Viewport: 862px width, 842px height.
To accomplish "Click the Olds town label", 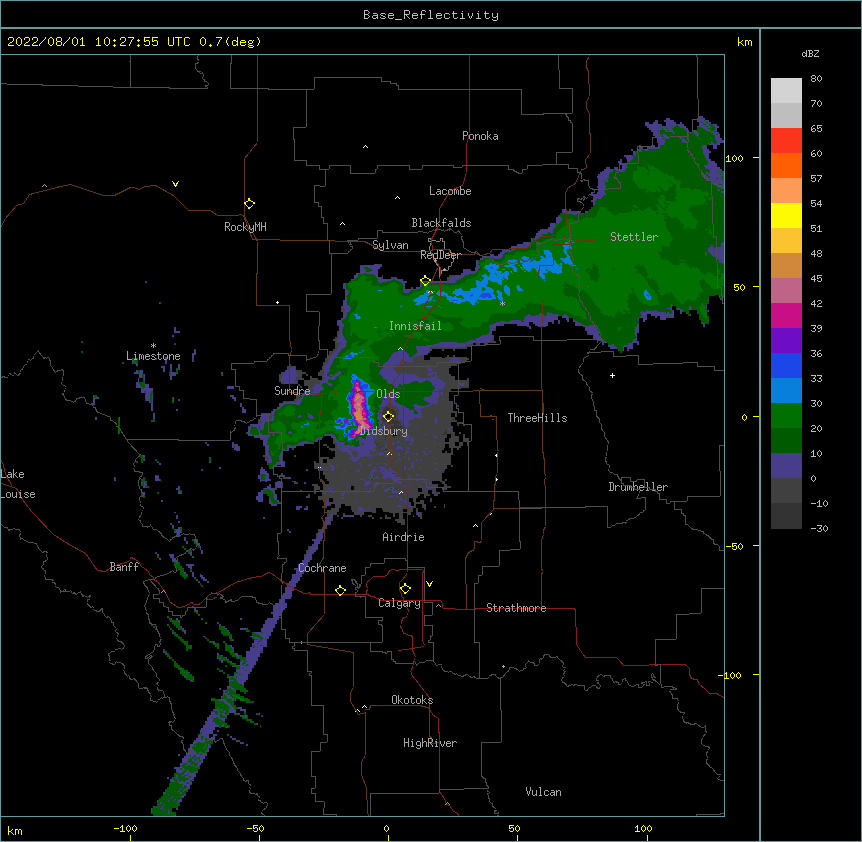I will click(x=388, y=394).
